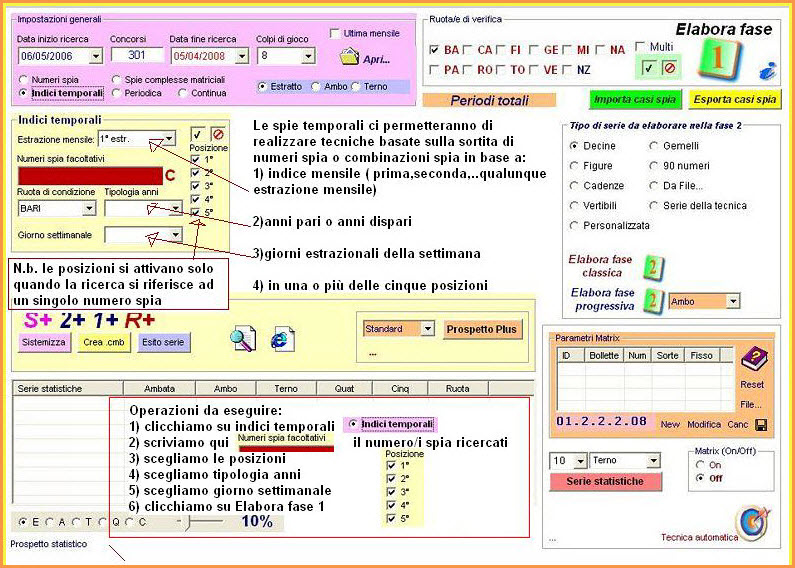Expand Ruota di condizione BARI dropdown
The width and height of the screenshot is (795, 568).
pyautogui.click(x=89, y=208)
